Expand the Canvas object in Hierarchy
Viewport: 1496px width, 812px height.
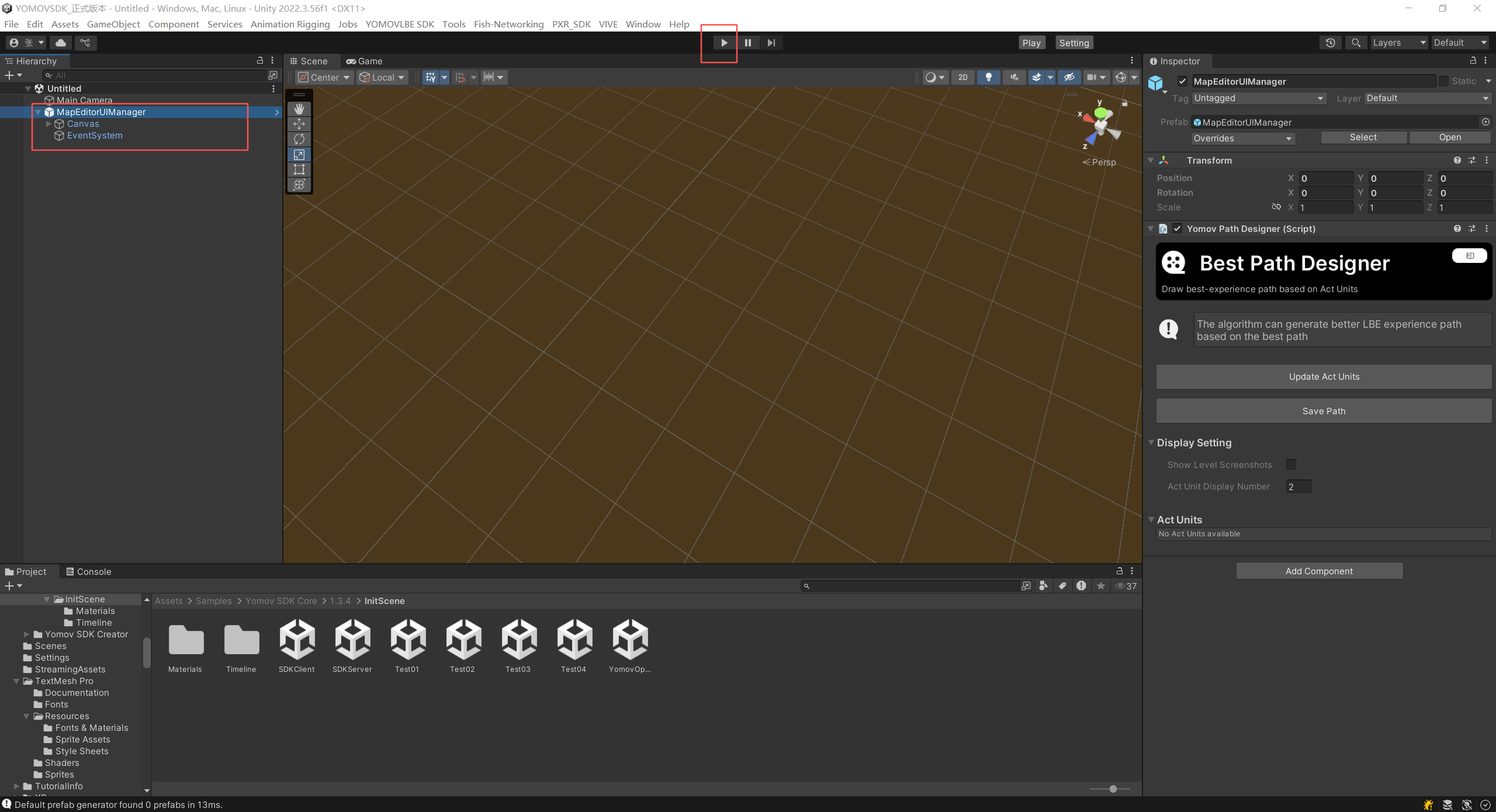[x=49, y=124]
